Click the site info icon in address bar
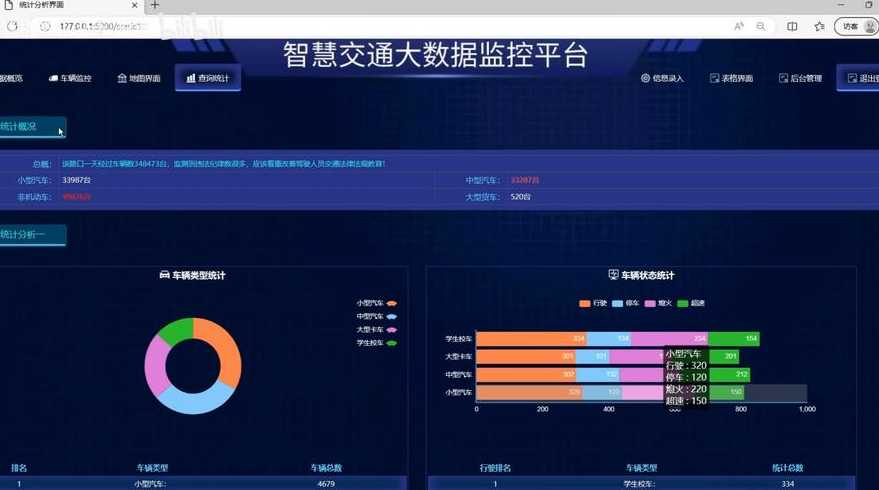This screenshot has height=490, width=879. click(45, 26)
